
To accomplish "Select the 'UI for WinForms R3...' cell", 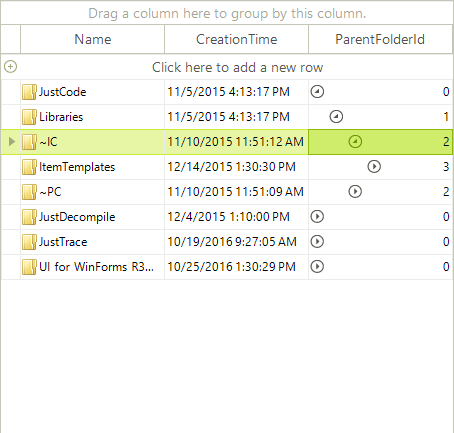I will [x=92, y=267].
